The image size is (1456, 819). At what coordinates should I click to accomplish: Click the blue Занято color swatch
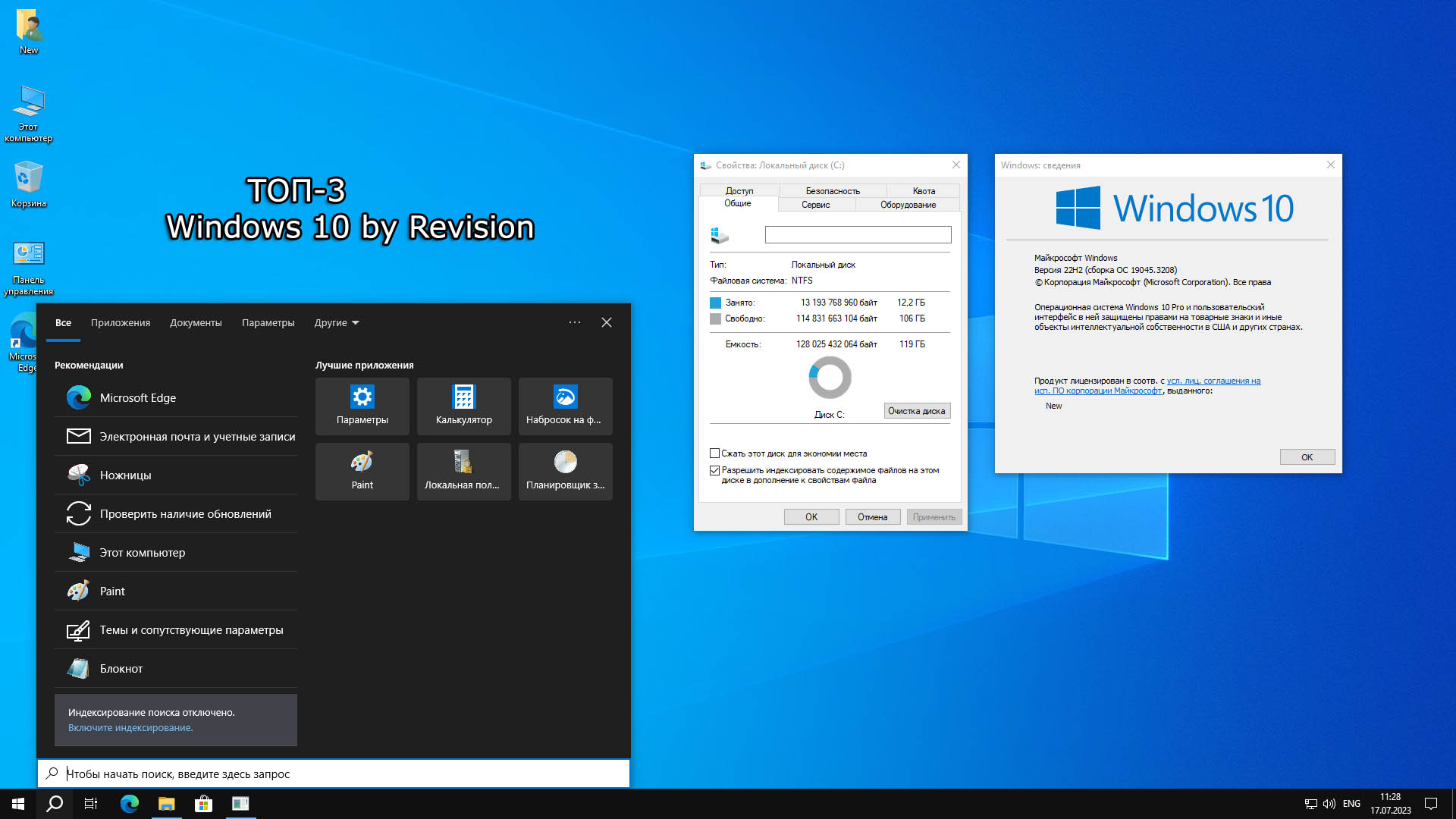tap(715, 303)
